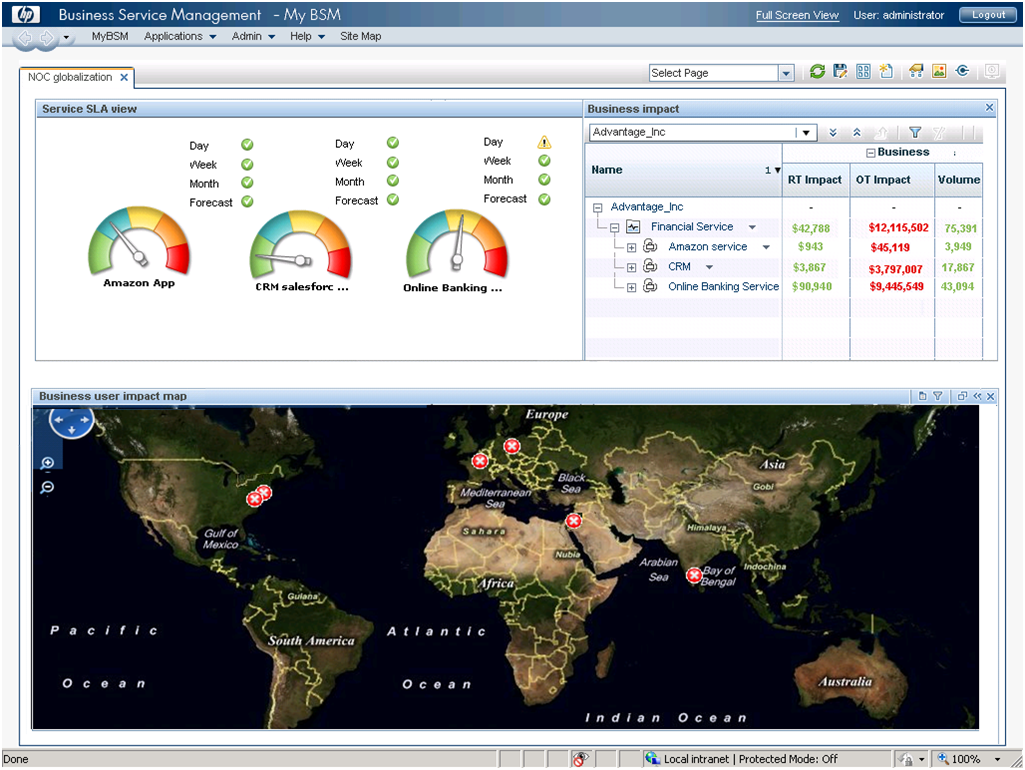Close the NOC globalization tab
The image size is (1025, 770).
click(124, 77)
